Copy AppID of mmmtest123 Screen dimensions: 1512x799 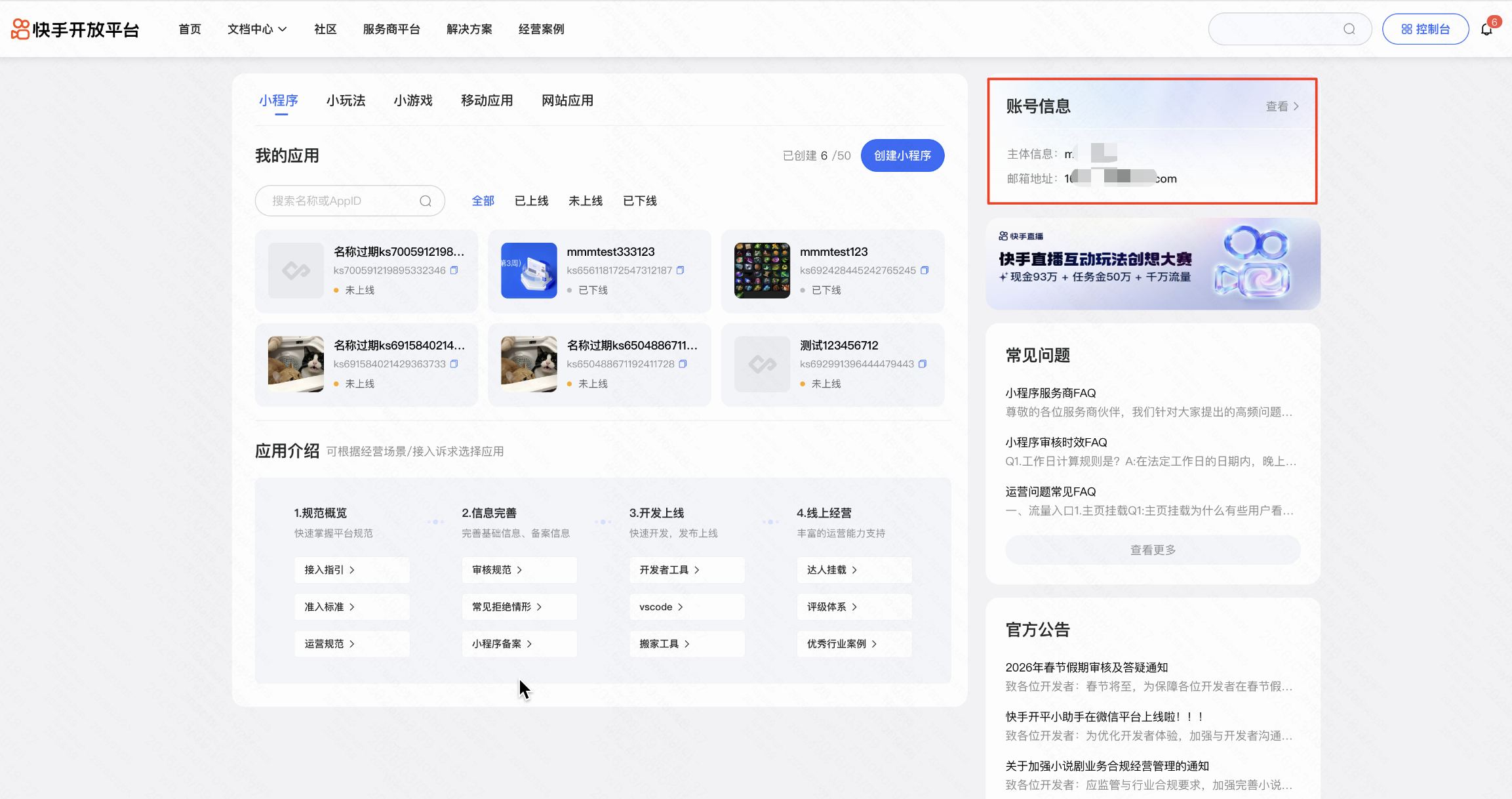coord(925,270)
